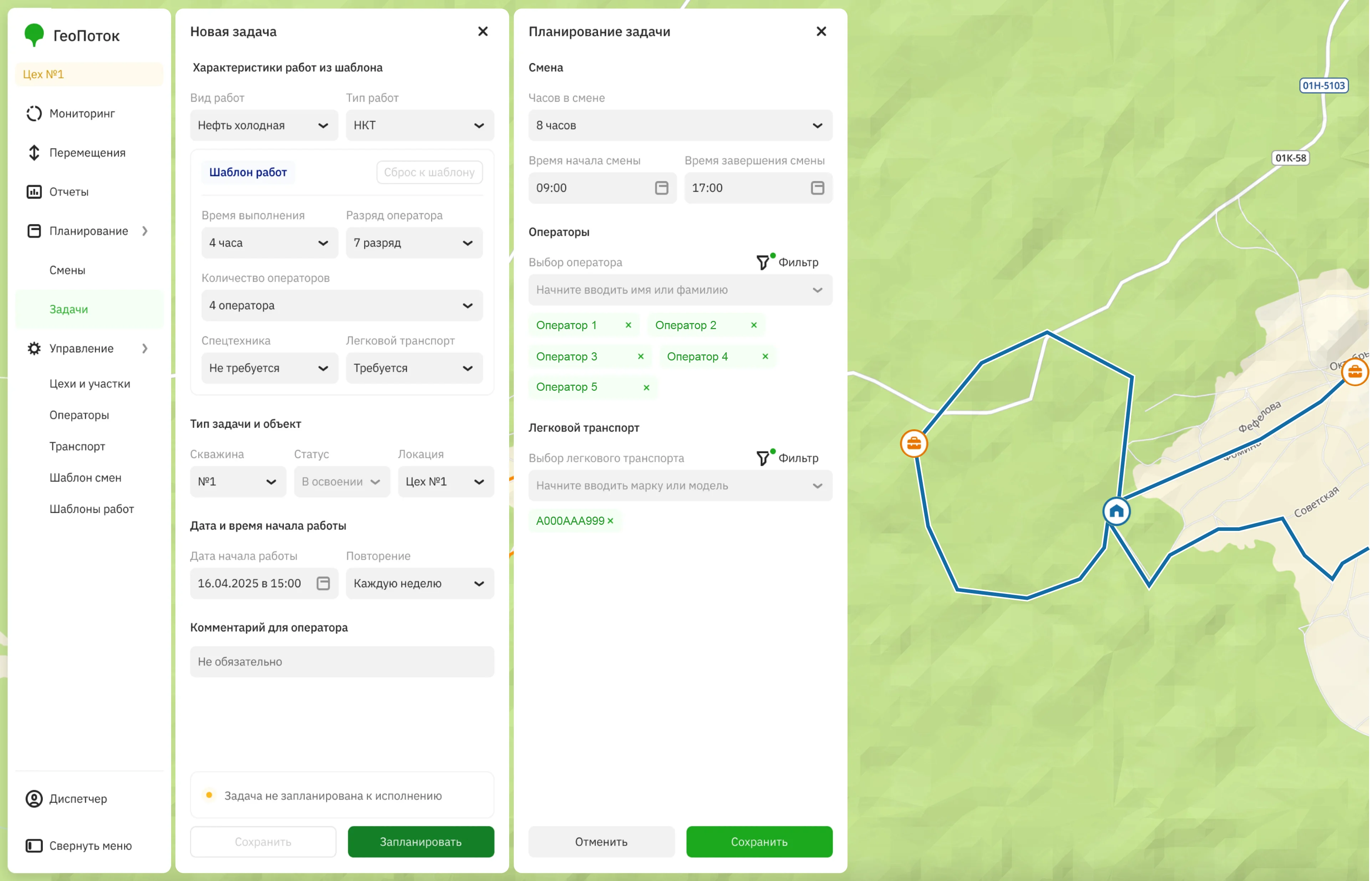
Task: Go to Шаблоны работ menu item
Action: click(x=92, y=509)
